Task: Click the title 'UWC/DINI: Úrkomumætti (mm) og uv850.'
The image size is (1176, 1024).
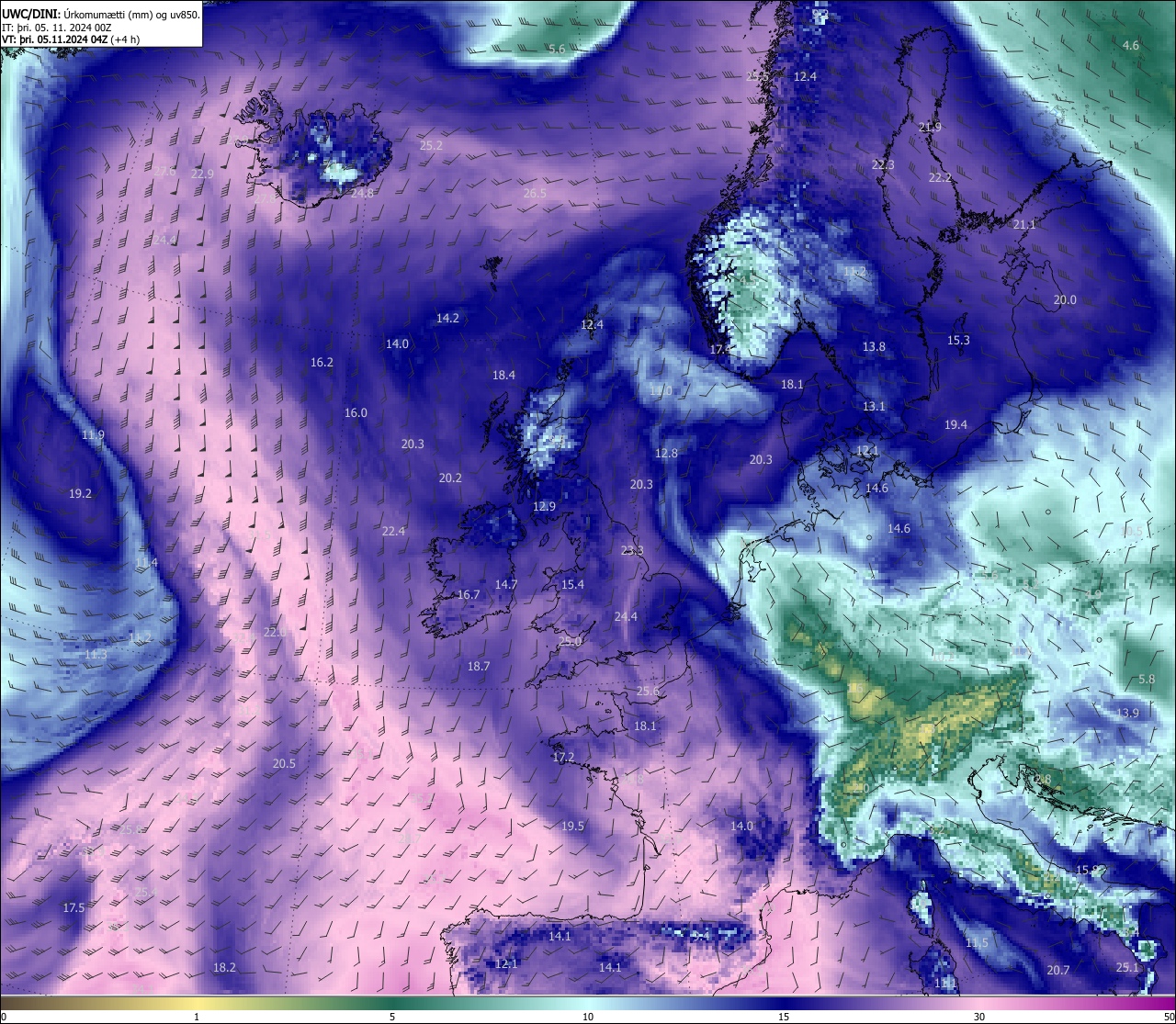Action: click(x=101, y=15)
